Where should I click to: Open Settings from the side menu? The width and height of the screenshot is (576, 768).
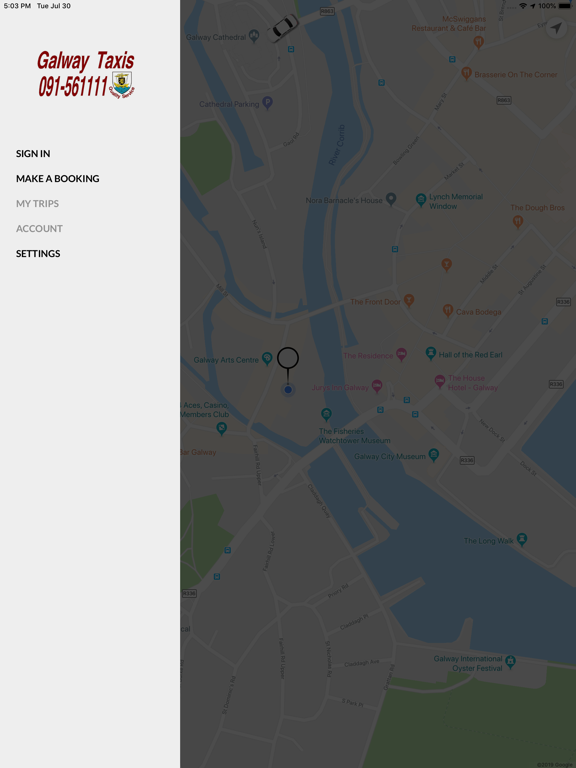point(38,253)
